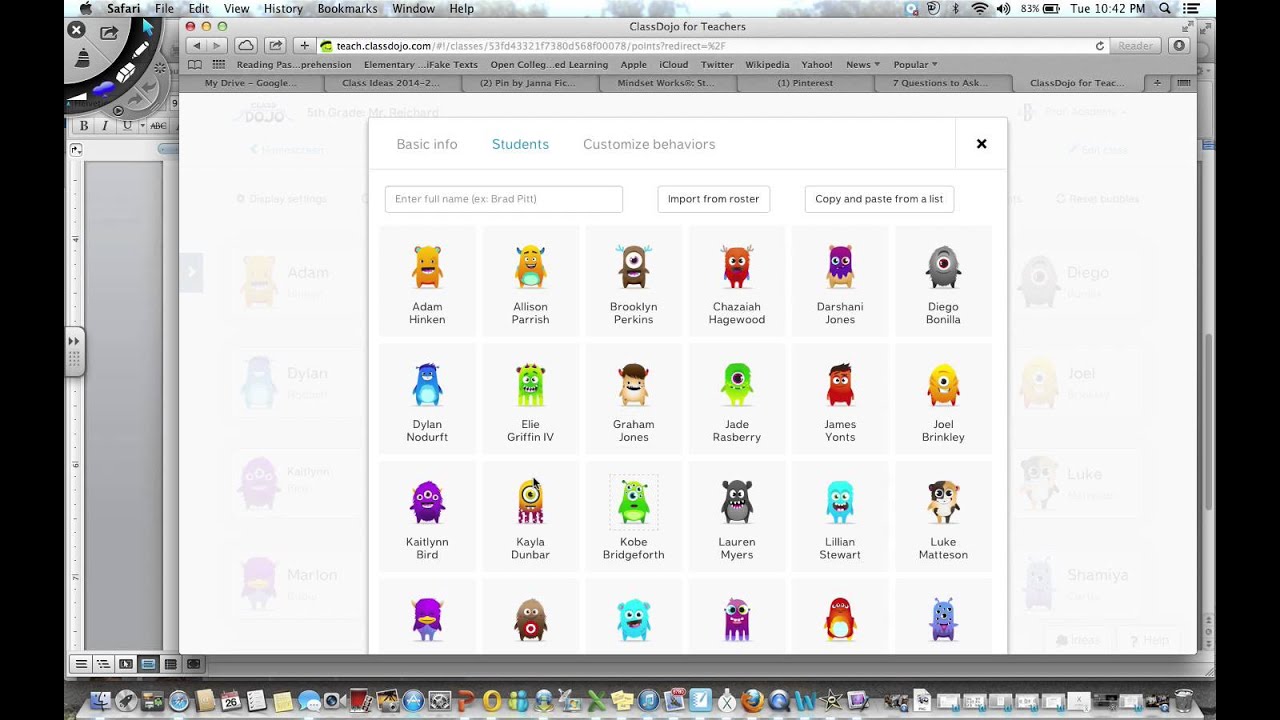Choose Chazaiah Hagewood's red bearded avatar
Image resolution: width=1280 pixels, height=720 pixels.
coord(737,266)
